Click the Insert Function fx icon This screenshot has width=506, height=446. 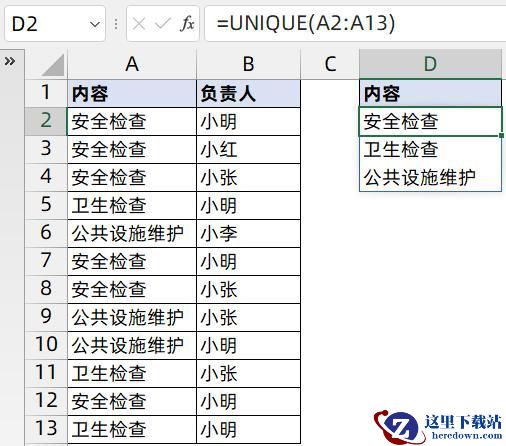tap(187, 24)
